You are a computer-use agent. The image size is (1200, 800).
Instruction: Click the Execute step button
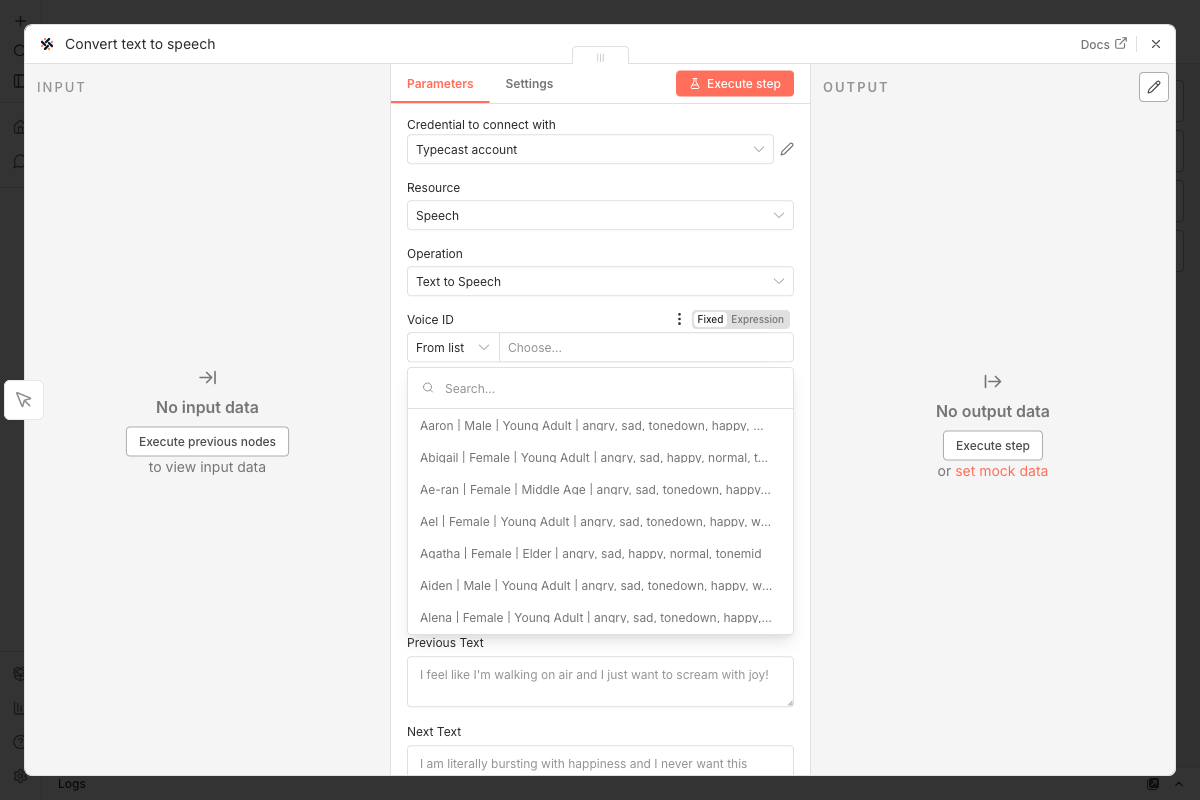[734, 84]
